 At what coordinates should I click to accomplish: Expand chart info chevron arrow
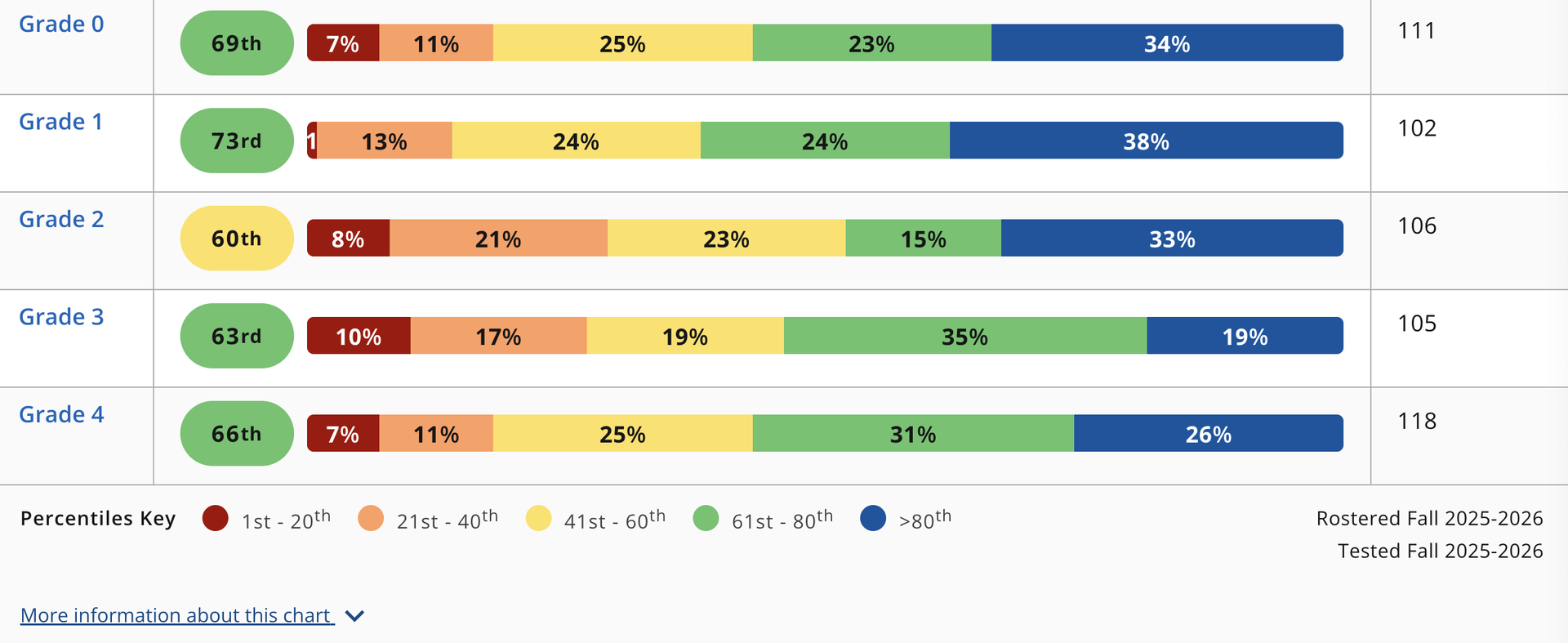[x=354, y=616]
